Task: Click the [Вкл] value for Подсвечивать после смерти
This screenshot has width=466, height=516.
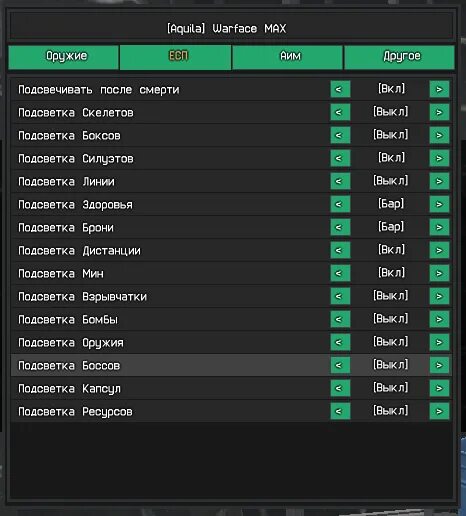Action: [x=391, y=89]
